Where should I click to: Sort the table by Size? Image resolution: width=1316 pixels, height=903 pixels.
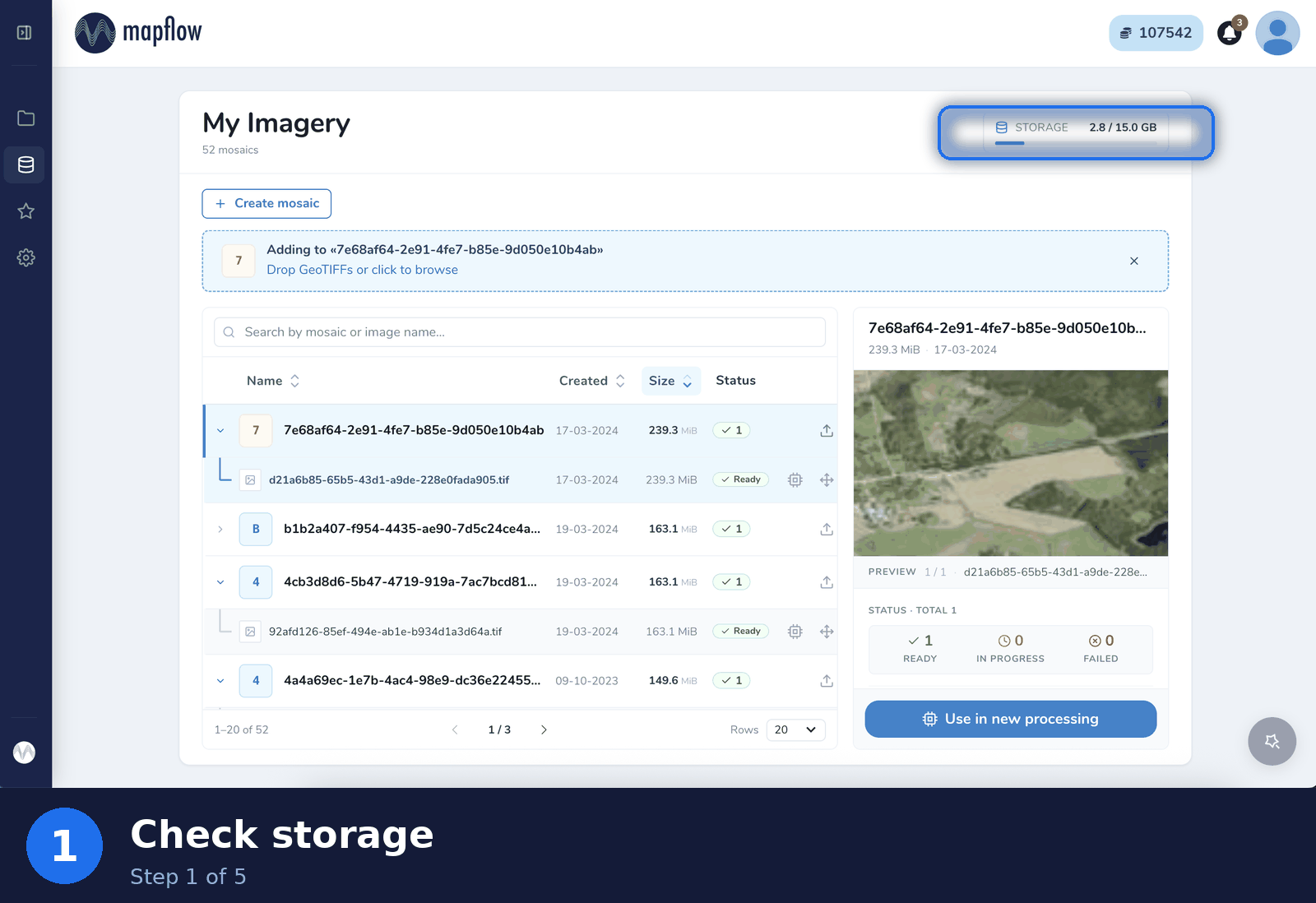(x=670, y=381)
